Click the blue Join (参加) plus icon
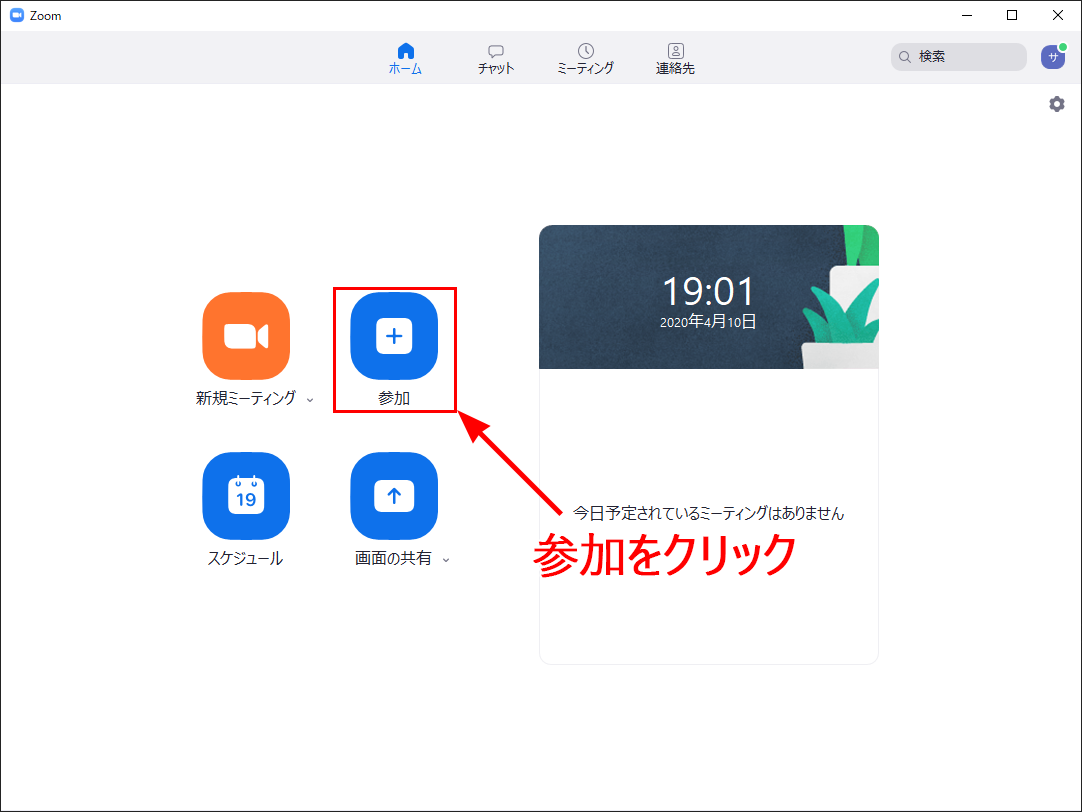 pos(394,336)
